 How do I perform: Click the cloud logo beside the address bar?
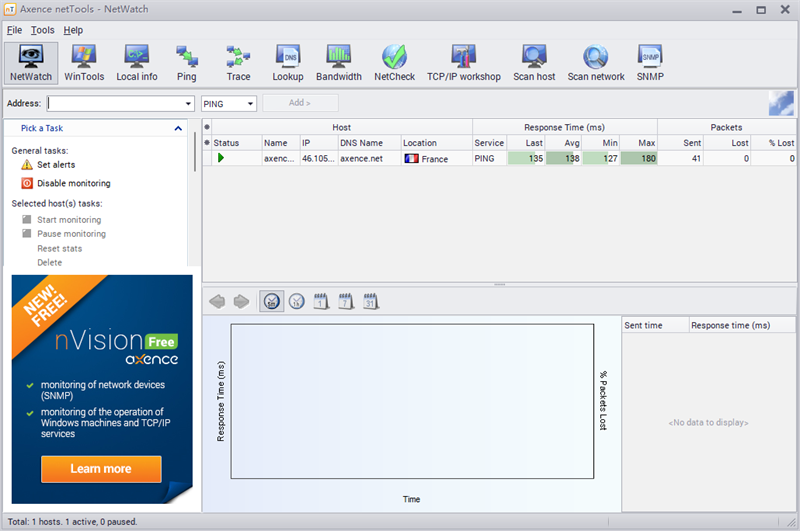[x=781, y=104]
